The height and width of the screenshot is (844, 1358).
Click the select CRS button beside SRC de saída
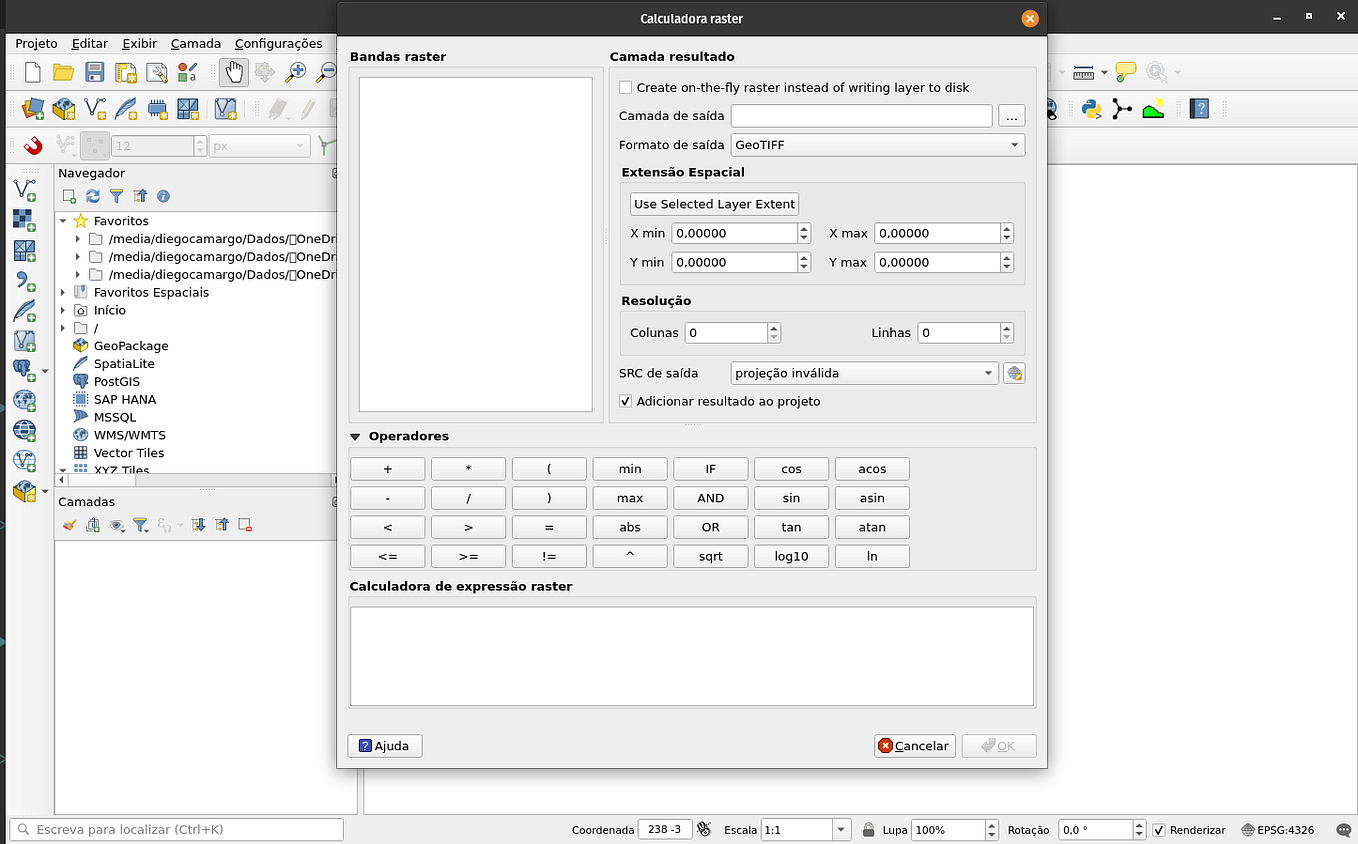1014,373
